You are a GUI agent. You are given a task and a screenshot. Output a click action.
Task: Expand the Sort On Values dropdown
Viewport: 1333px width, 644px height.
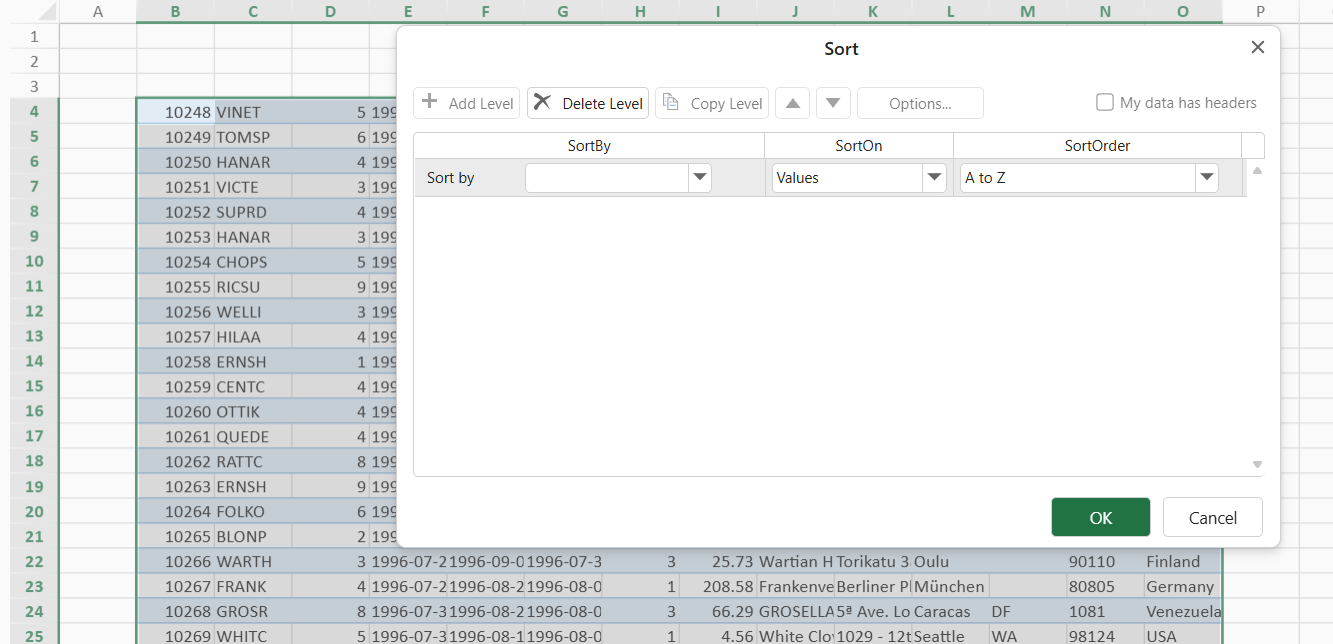point(934,178)
